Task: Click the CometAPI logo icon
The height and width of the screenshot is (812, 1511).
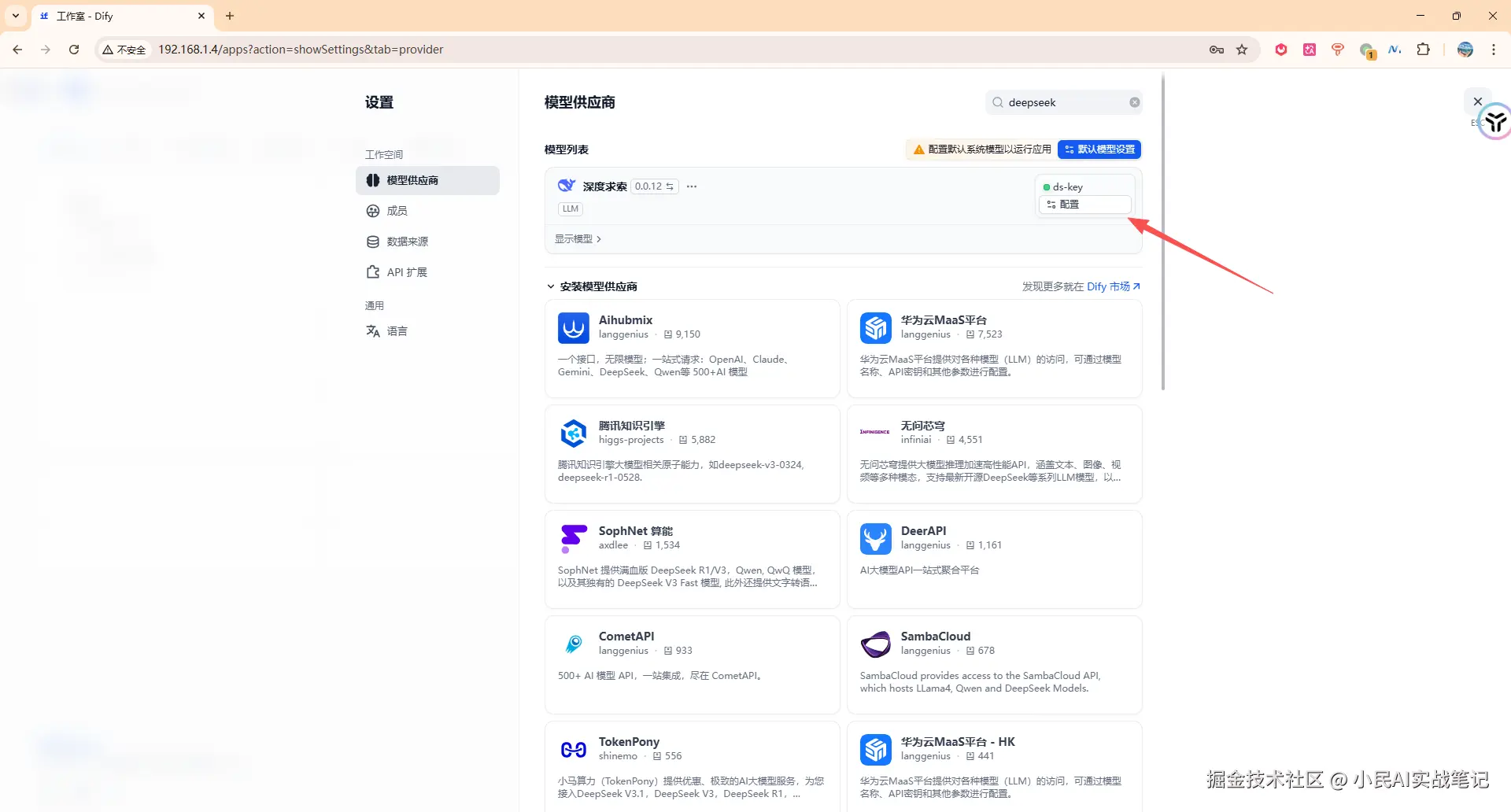Action: click(x=574, y=644)
